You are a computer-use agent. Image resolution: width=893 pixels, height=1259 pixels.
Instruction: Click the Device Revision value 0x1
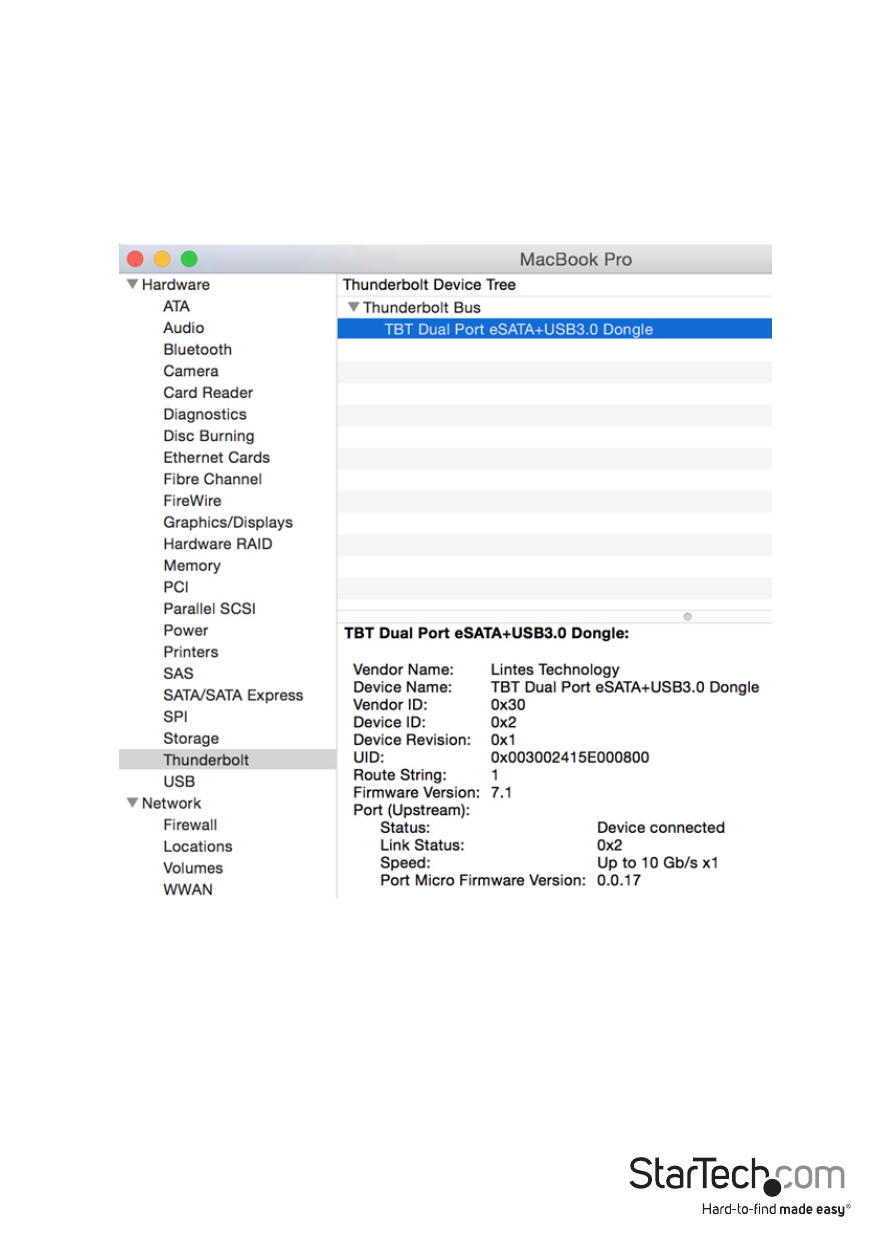(x=503, y=740)
